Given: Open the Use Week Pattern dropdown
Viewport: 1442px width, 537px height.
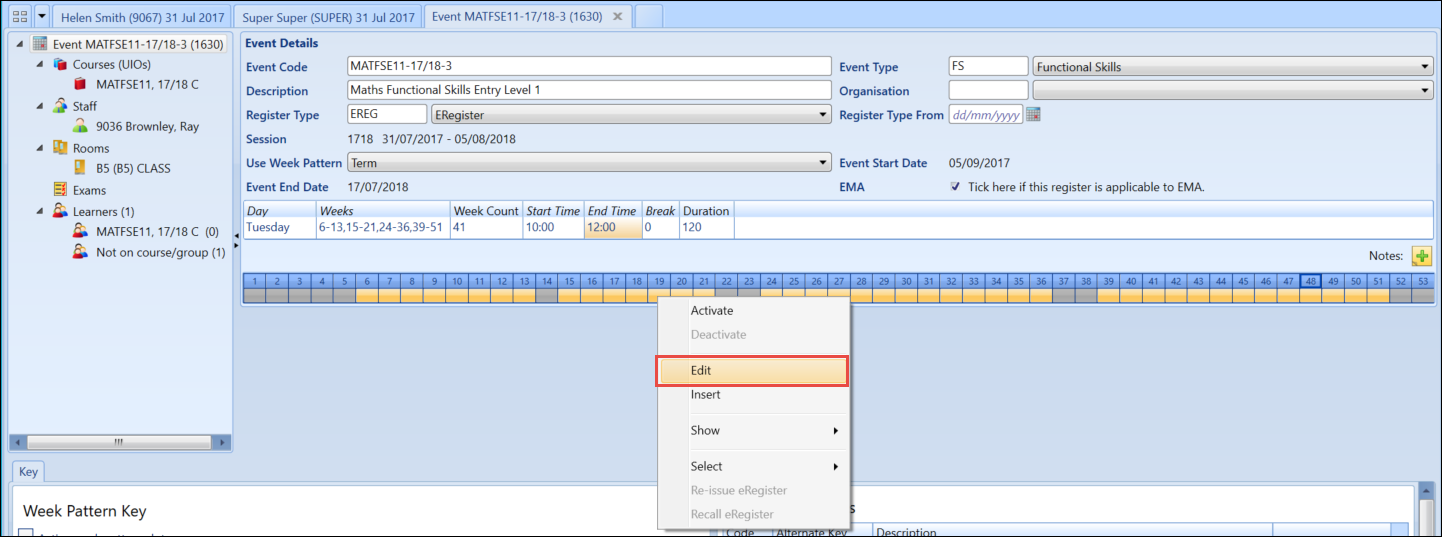Looking at the screenshot, I should 823,163.
